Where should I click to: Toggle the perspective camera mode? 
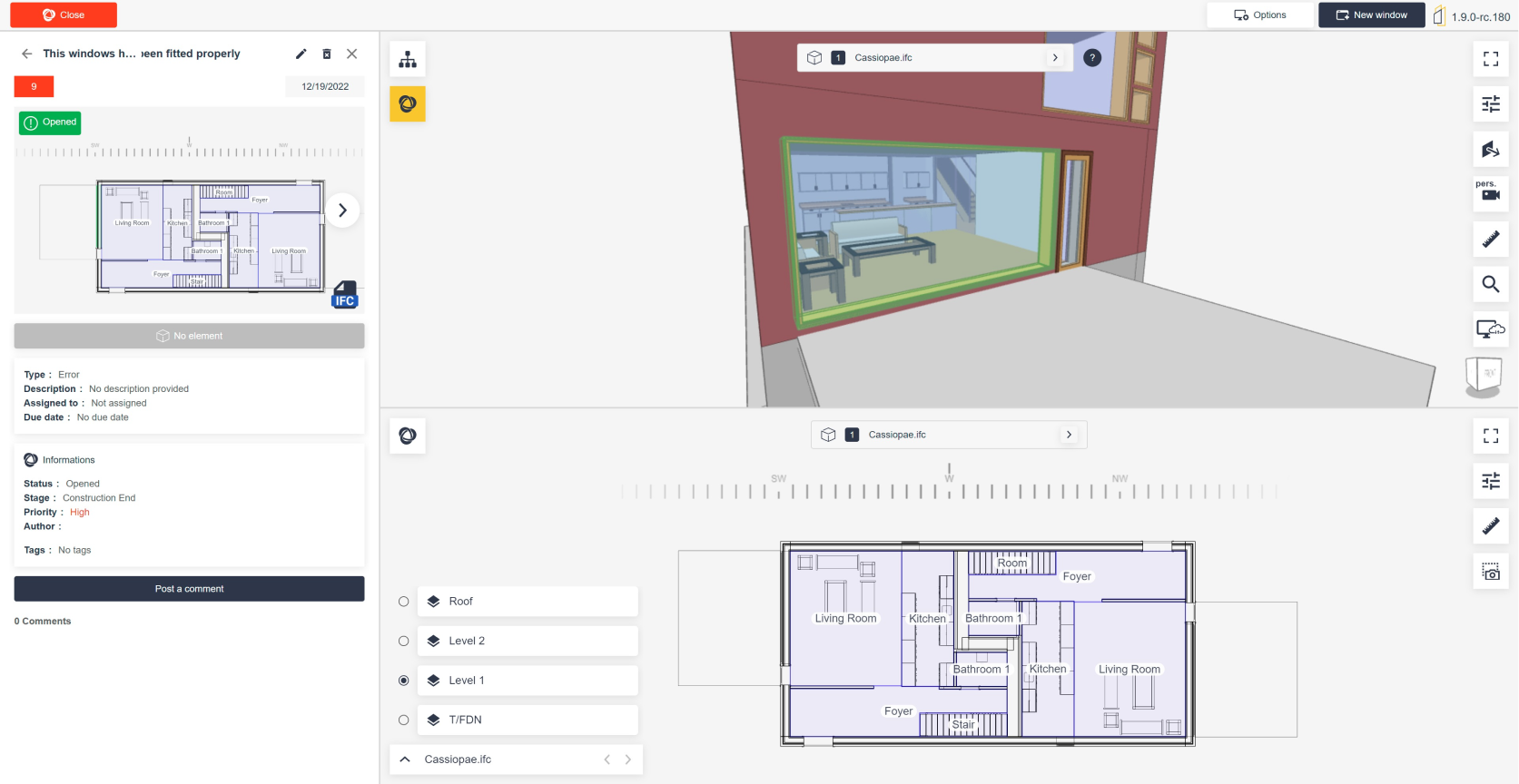pos(1490,192)
